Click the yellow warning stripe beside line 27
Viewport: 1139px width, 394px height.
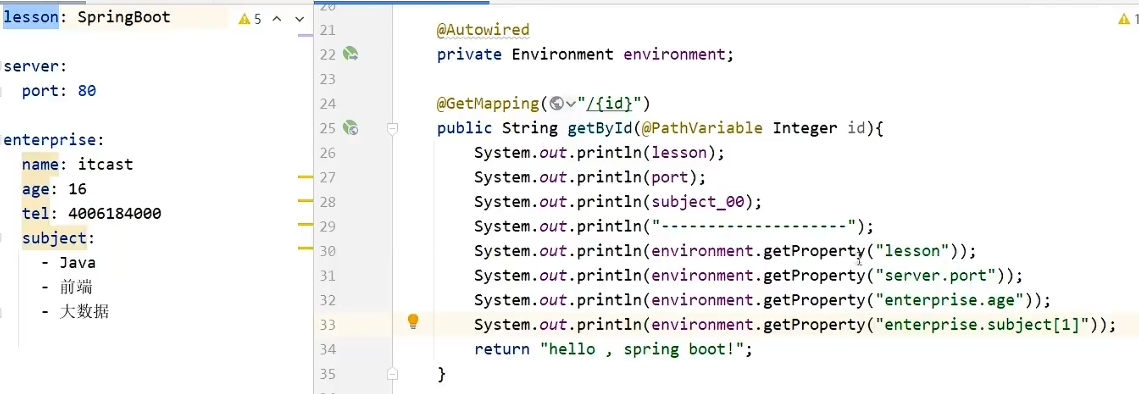(305, 177)
